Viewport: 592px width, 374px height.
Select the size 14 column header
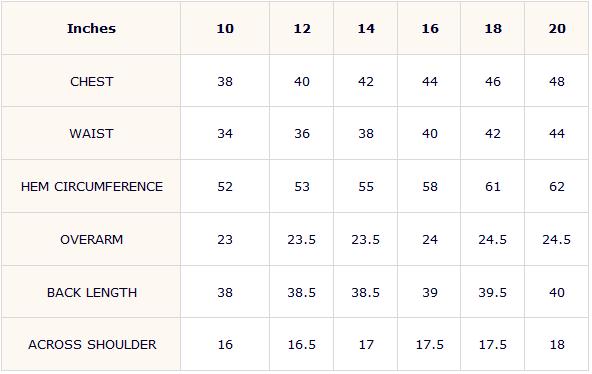point(366,29)
